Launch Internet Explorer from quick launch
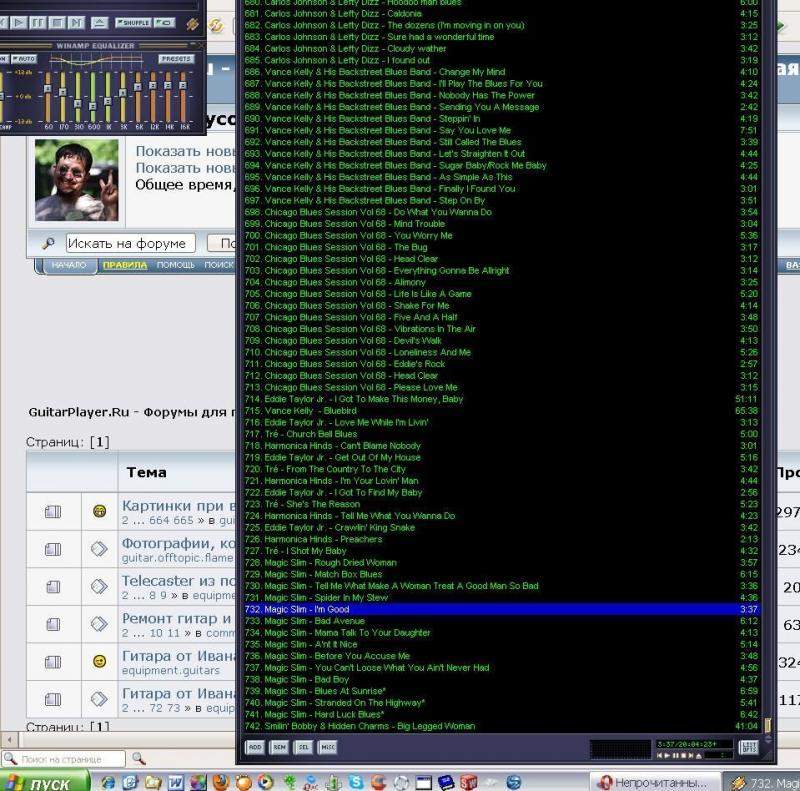 (108, 782)
